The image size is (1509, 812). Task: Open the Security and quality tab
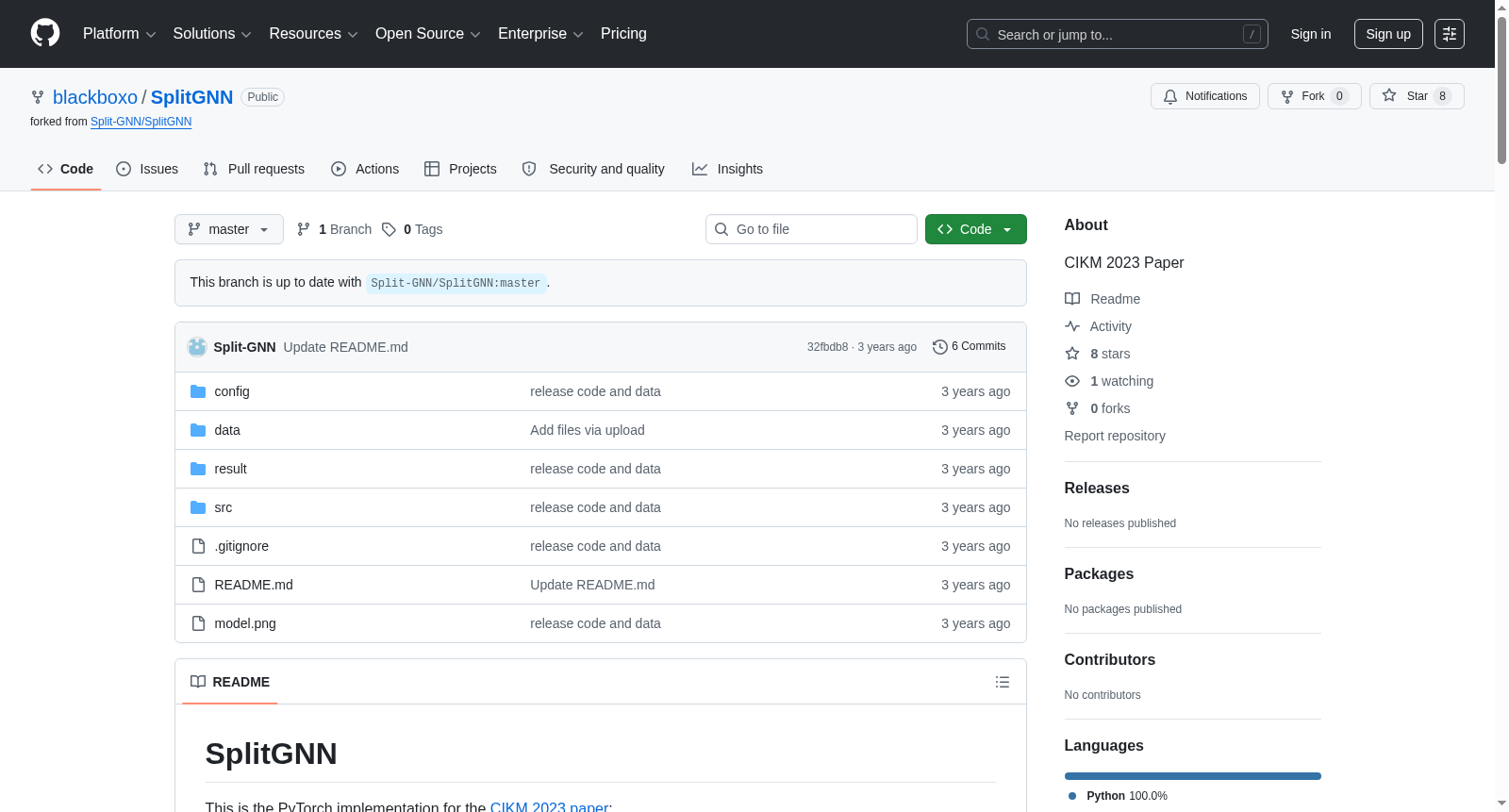593,169
